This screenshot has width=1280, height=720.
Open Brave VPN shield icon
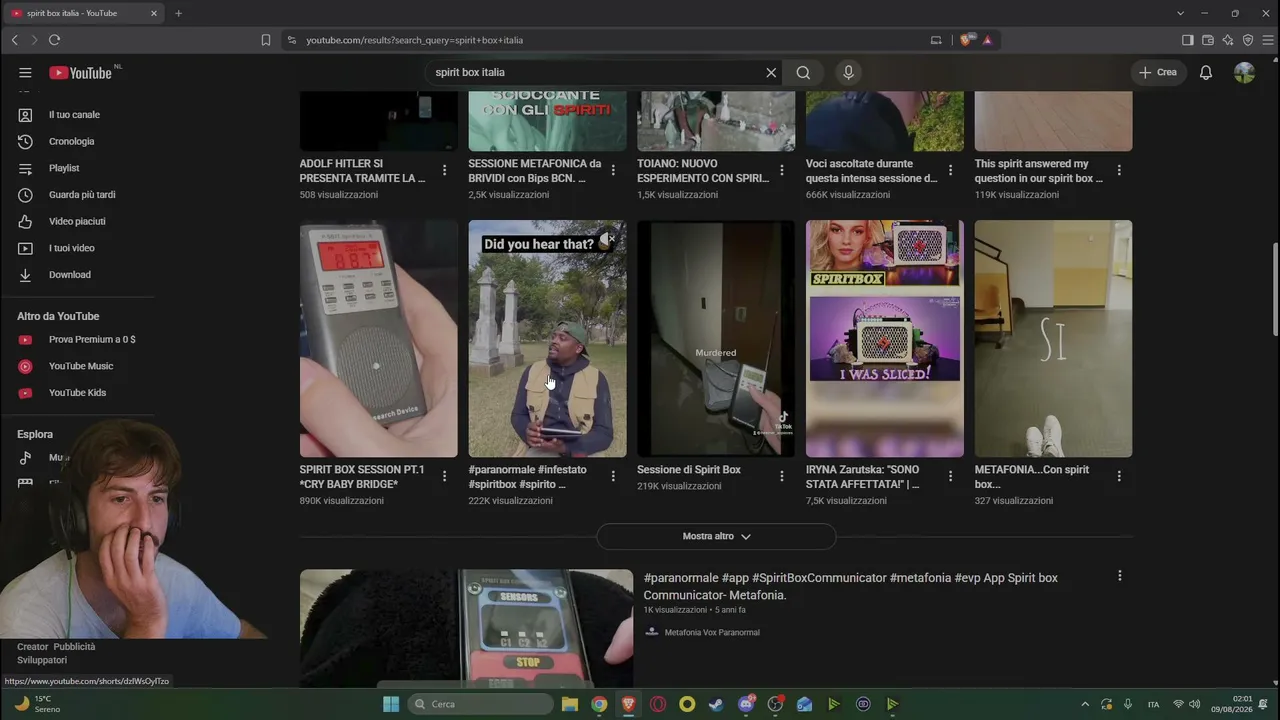tap(1248, 40)
